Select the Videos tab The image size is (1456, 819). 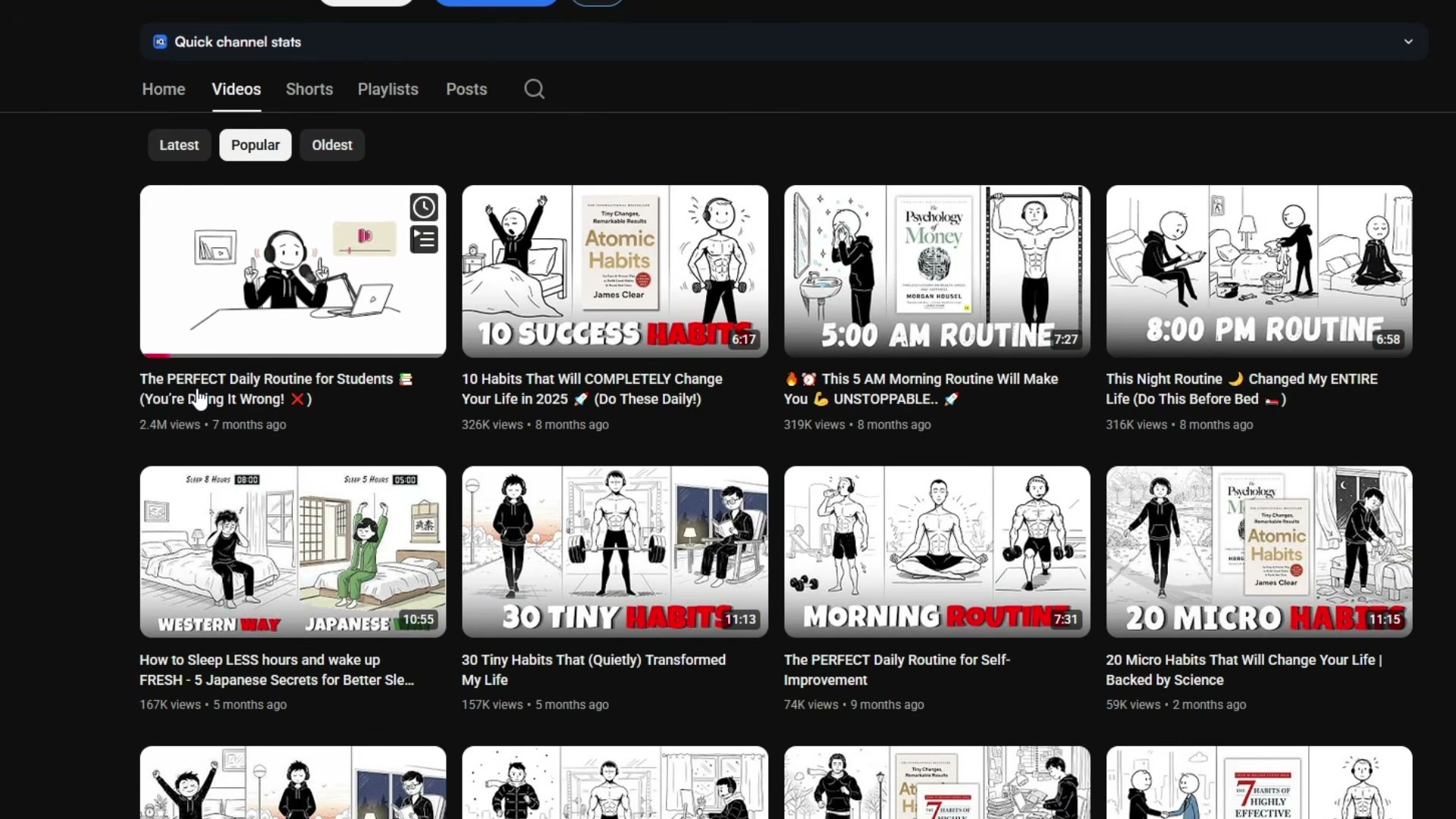pyautogui.click(x=237, y=89)
